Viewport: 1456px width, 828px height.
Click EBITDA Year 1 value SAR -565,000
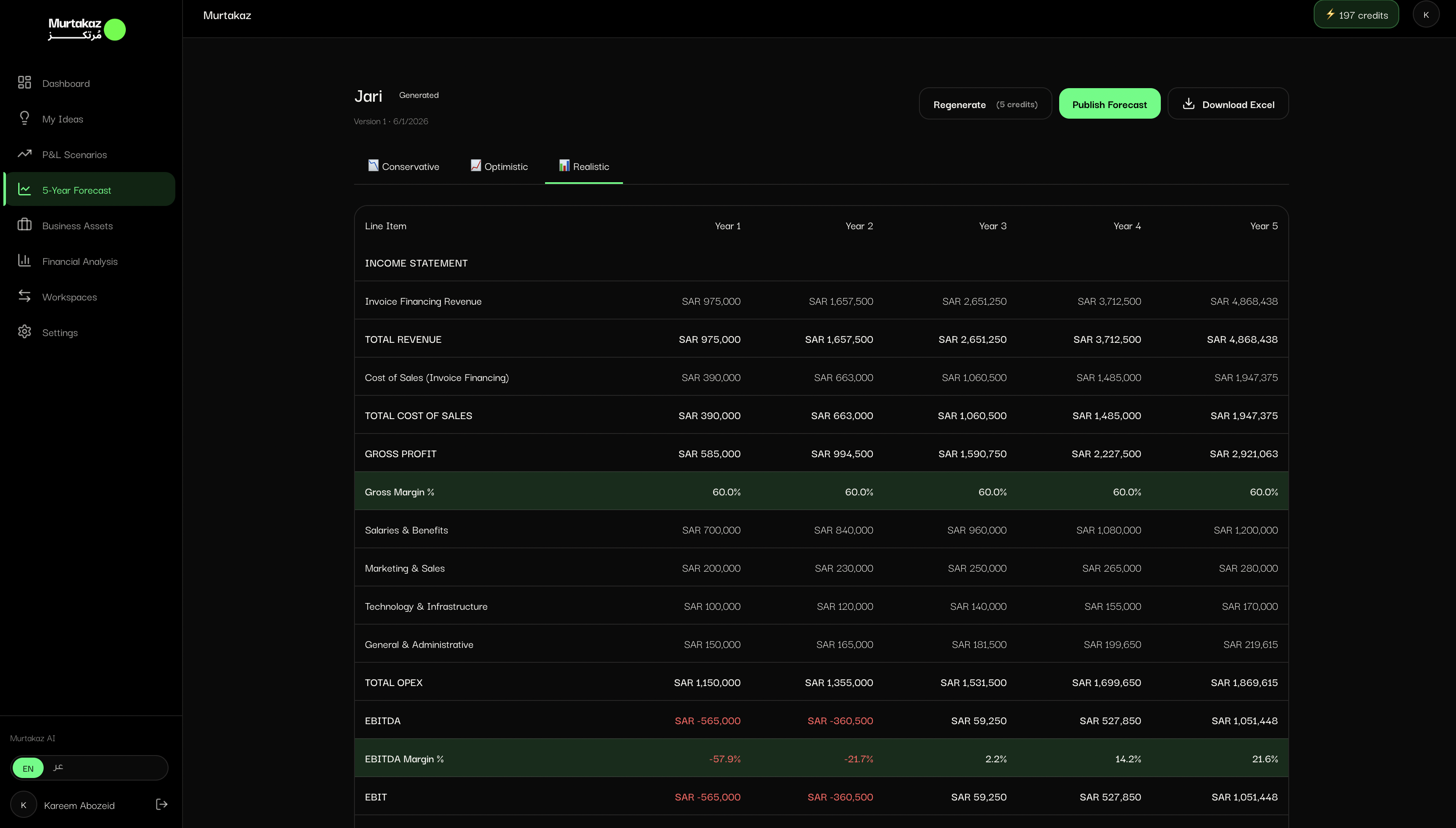tap(708, 720)
